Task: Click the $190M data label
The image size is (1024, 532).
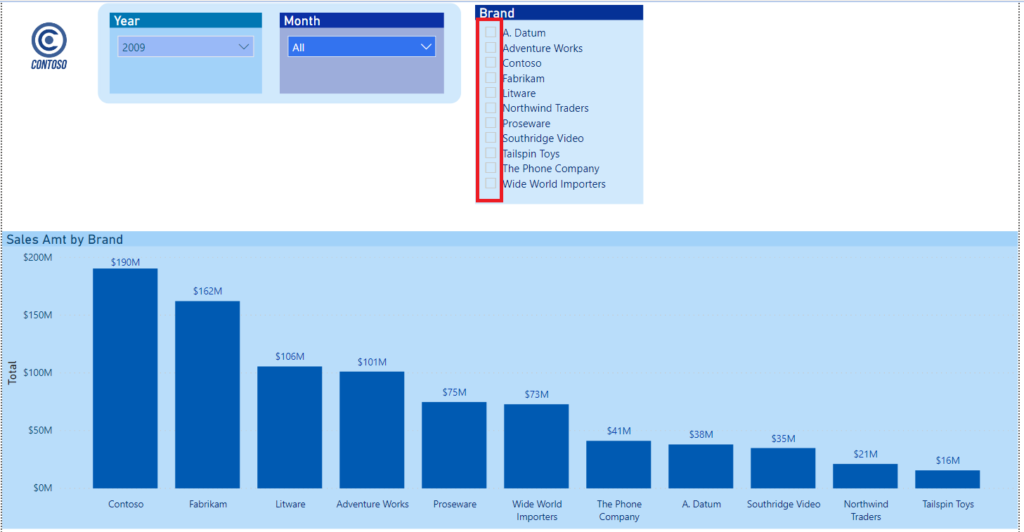Action: tap(125, 262)
